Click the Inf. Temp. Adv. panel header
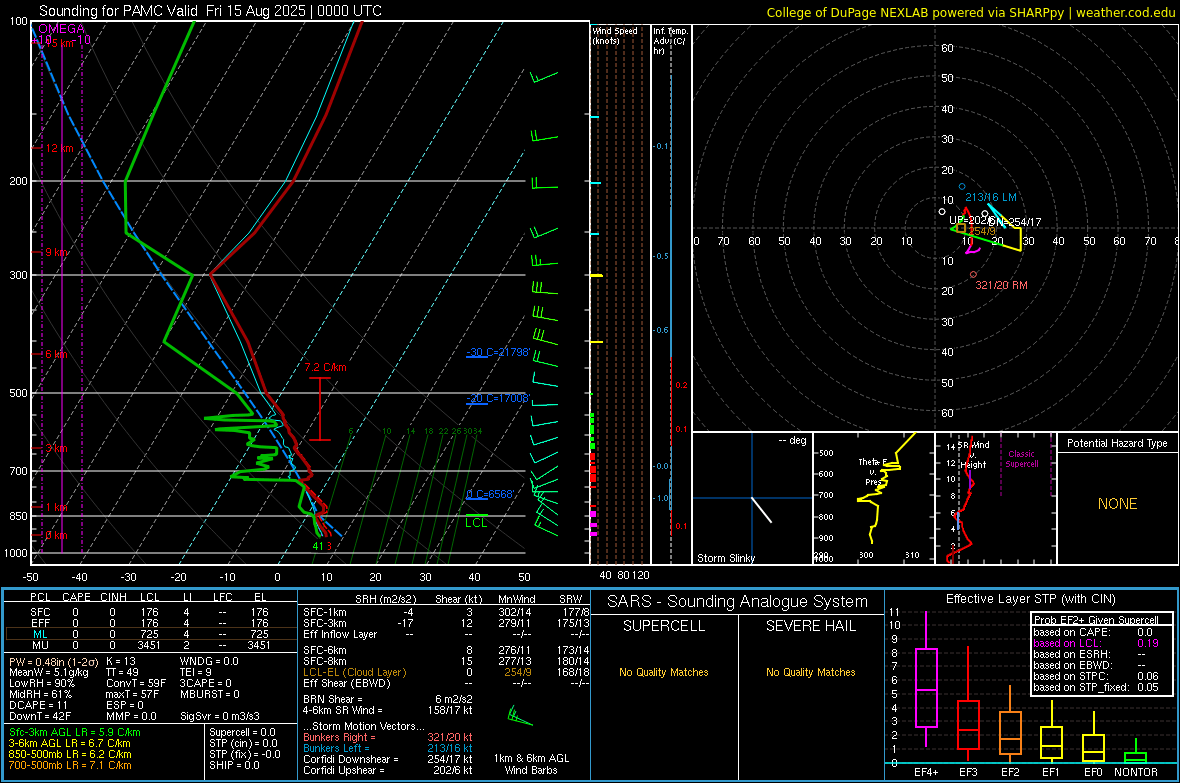Screen dimensions: 1180x783 point(670,41)
